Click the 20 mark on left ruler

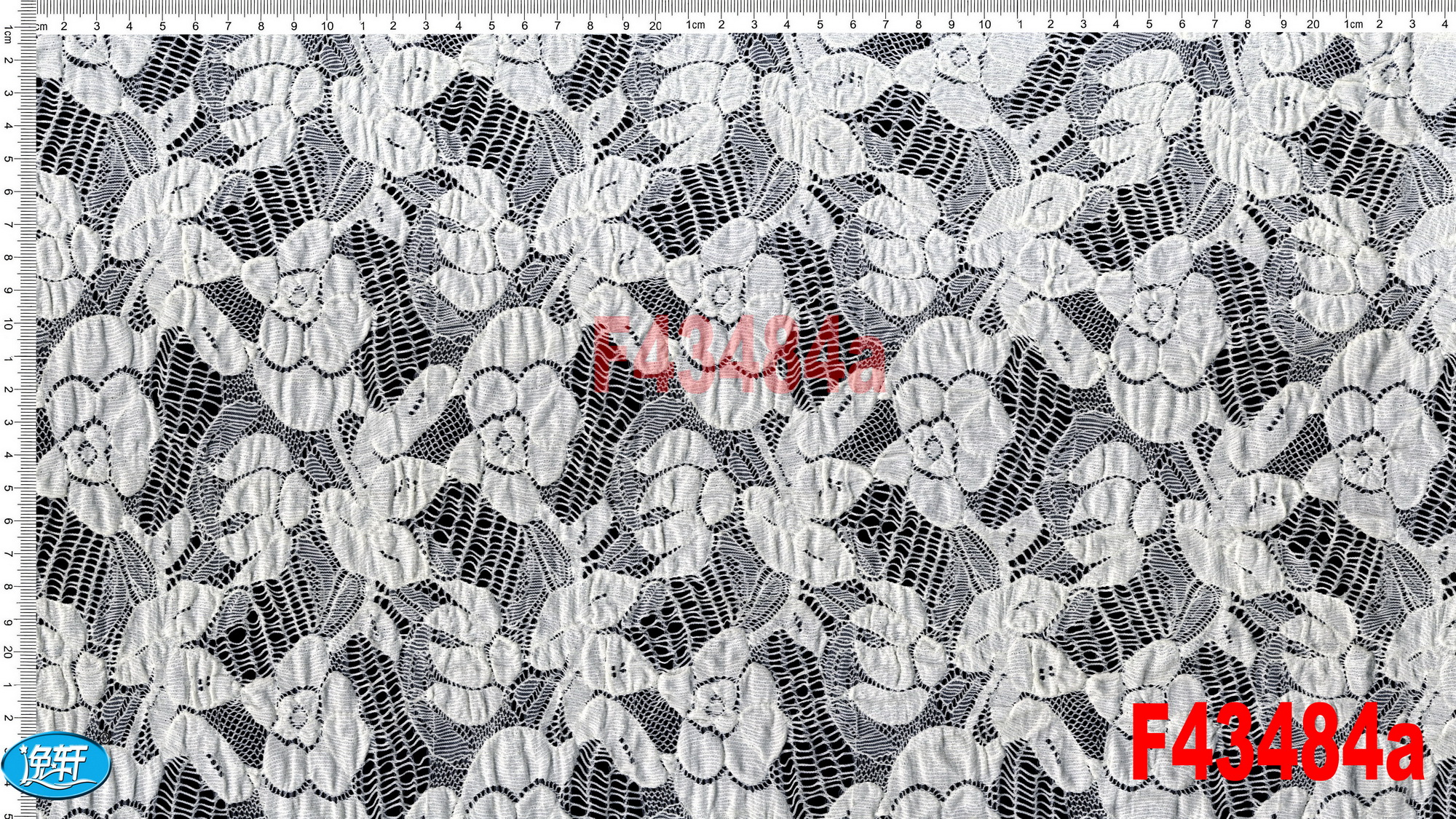click(9, 652)
